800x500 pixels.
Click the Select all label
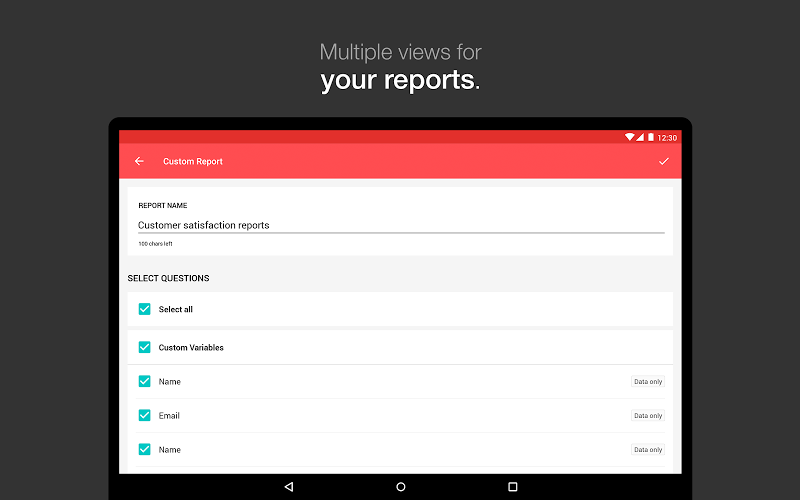176,309
